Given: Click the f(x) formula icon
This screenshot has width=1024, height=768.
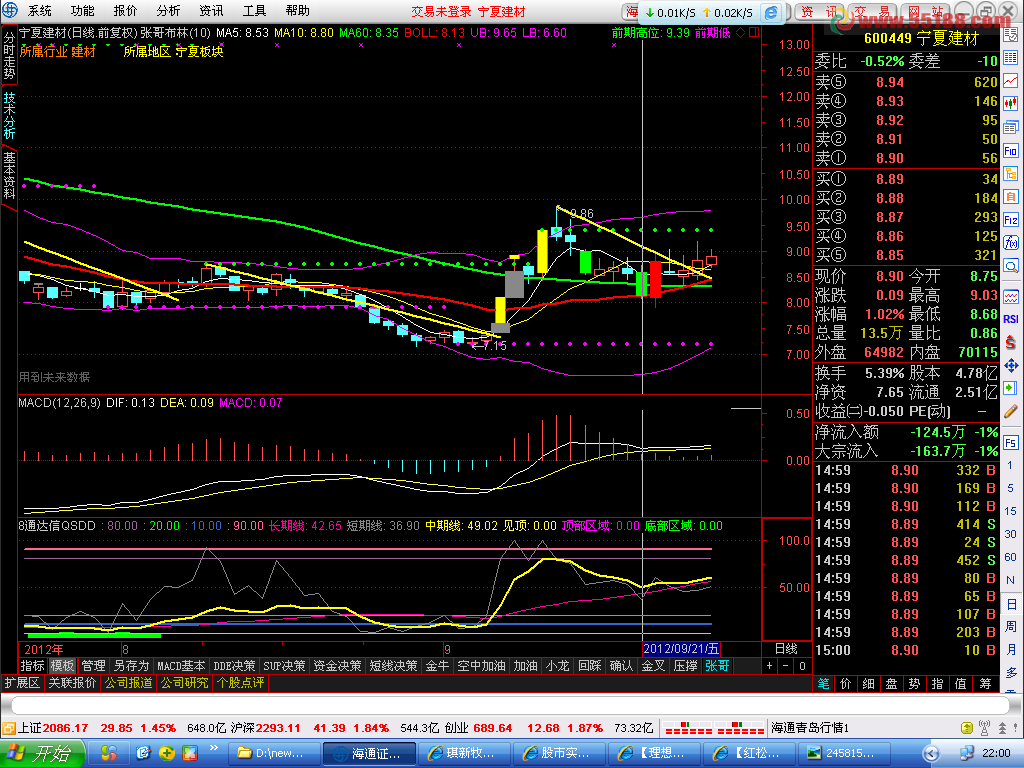Looking at the screenshot, I should coord(1011,243).
